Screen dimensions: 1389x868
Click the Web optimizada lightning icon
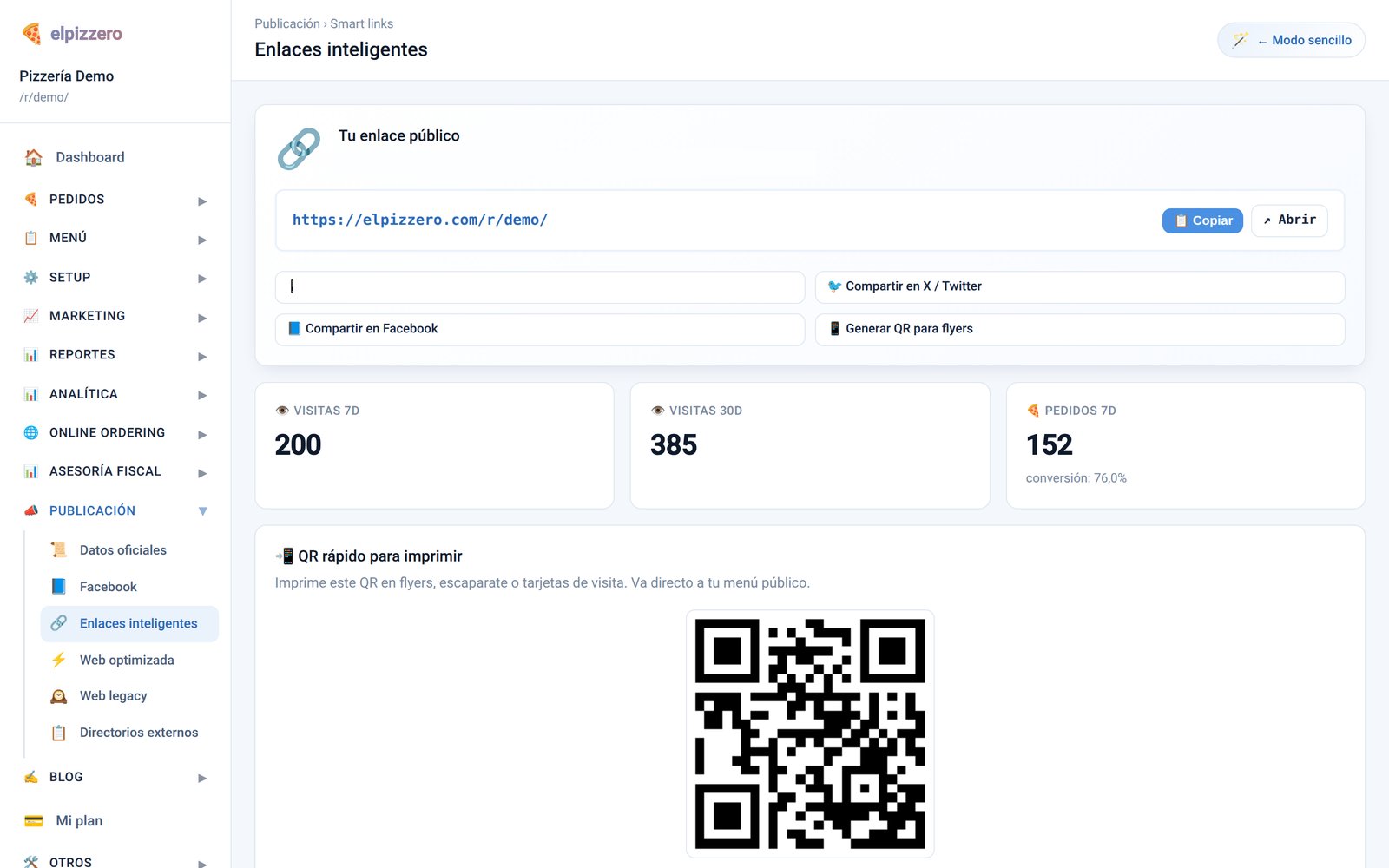click(59, 660)
